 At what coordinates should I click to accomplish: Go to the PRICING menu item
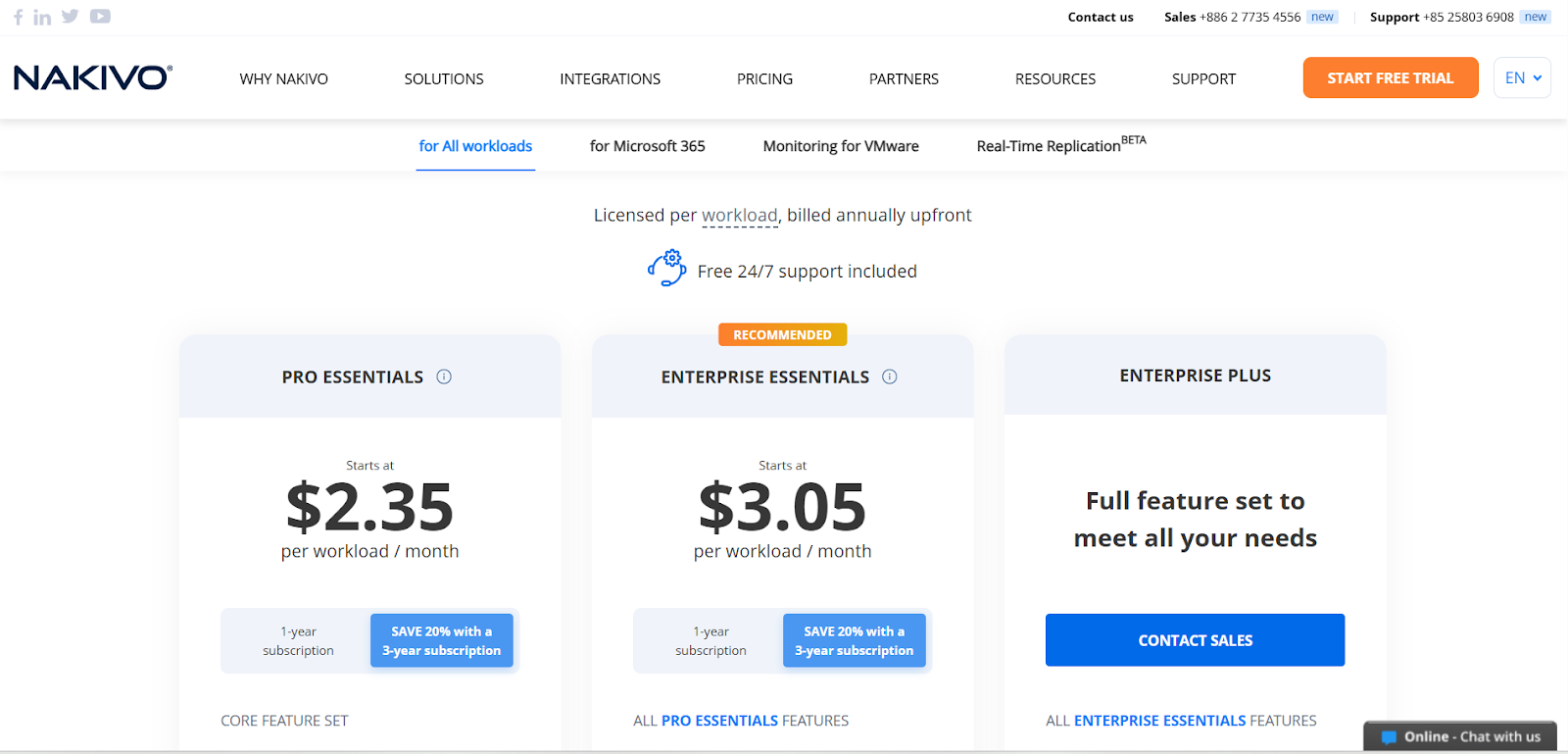point(765,78)
